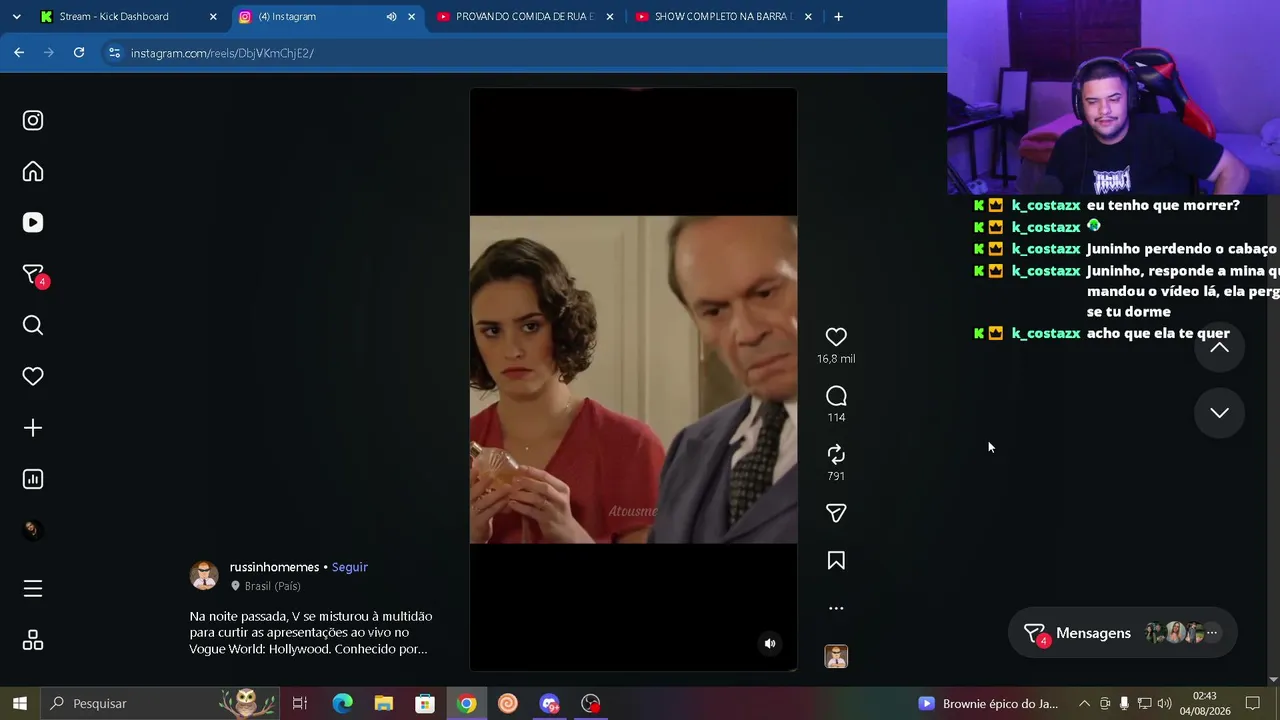Share the reel via send icon
The width and height of the screenshot is (1280, 720).
[x=836, y=513]
